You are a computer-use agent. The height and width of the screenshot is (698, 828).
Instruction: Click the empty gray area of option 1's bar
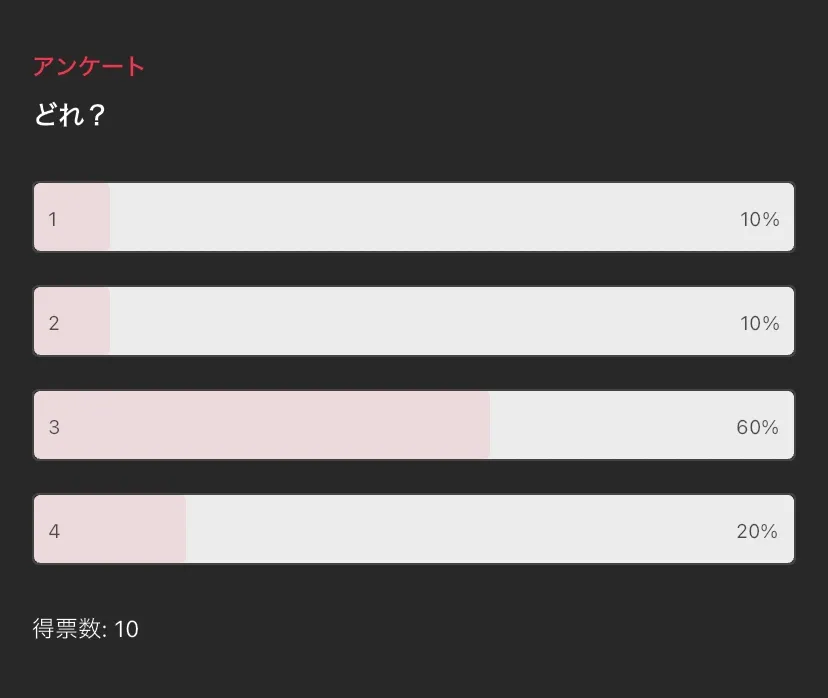(x=420, y=217)
